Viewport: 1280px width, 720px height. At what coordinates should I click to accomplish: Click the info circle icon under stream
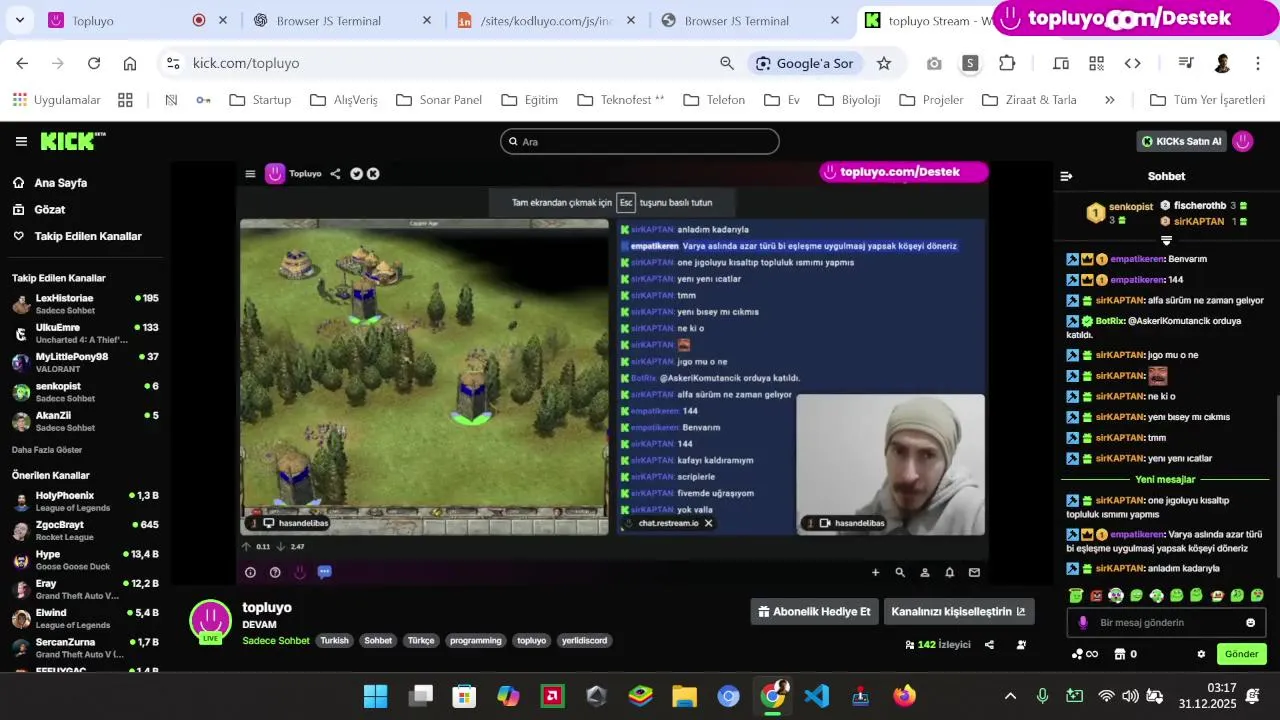pos(250,572)
